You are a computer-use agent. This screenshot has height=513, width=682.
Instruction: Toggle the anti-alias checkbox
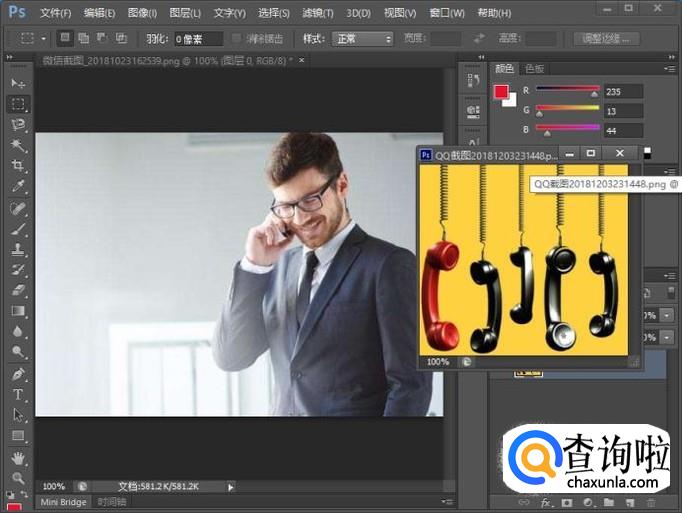236,38
